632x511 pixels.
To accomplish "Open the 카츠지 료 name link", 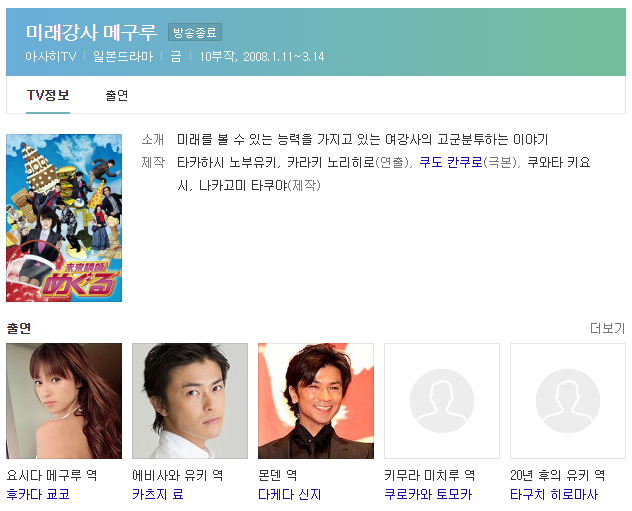I will coord(158,494).
